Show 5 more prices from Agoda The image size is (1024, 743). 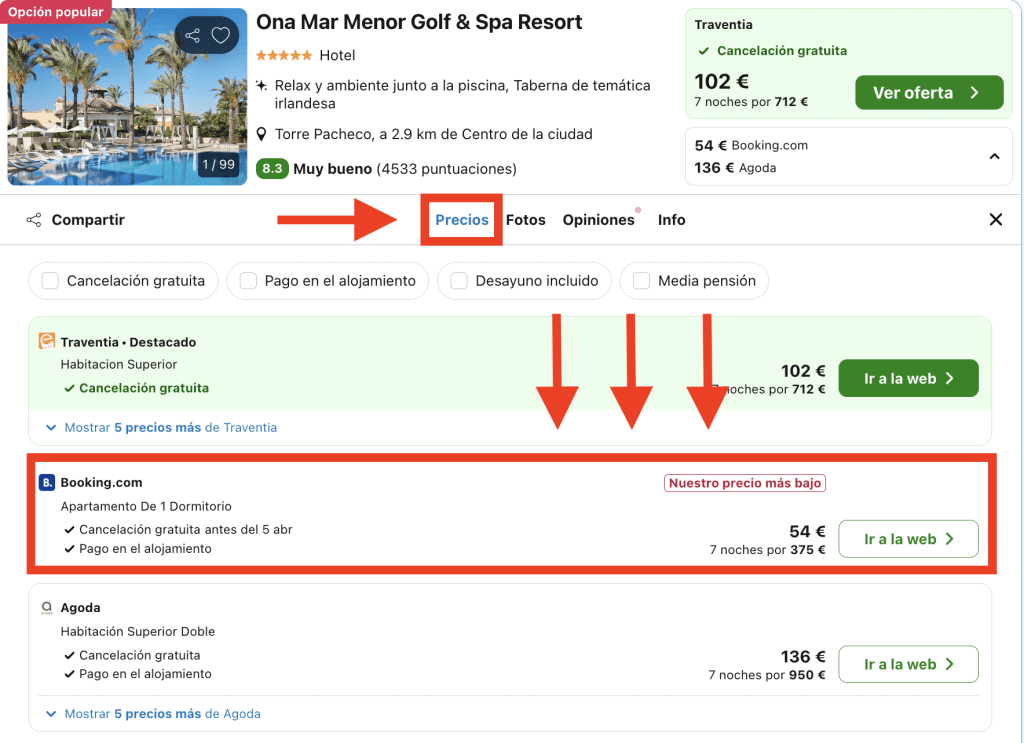pos(153,714)
